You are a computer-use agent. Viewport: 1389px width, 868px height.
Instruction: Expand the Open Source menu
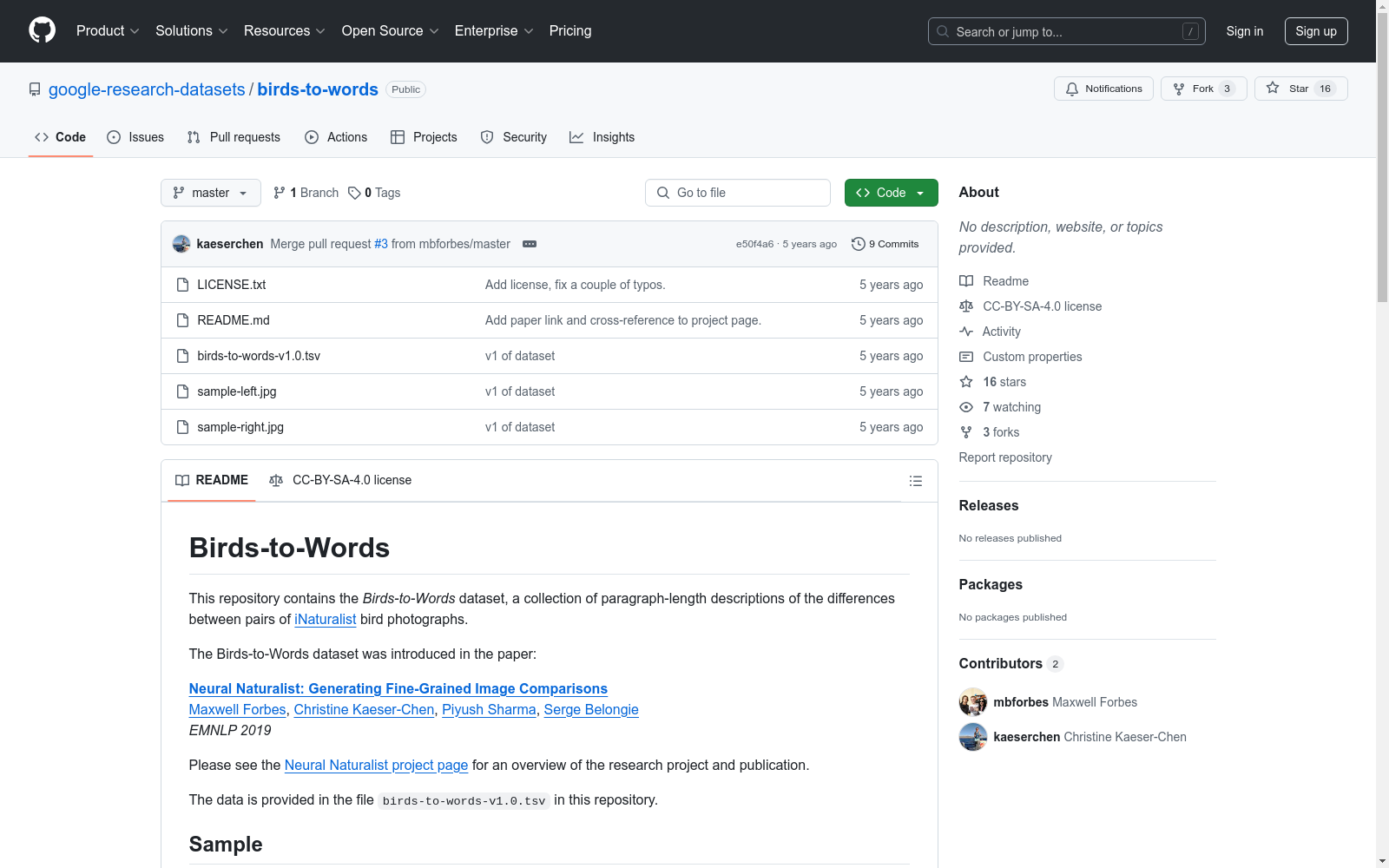[x=391, y=31]
